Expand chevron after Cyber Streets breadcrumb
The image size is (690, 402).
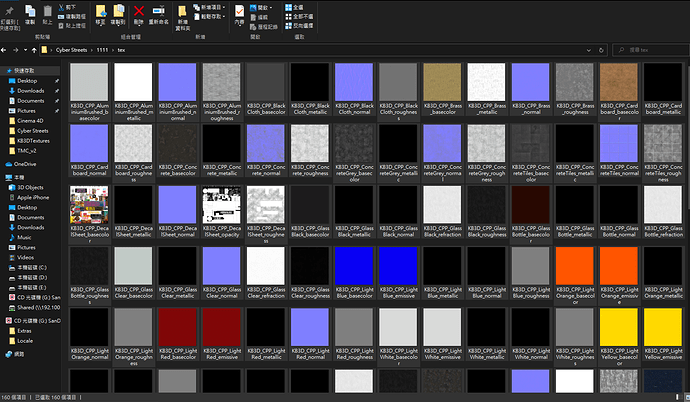(x=92, y=50)
